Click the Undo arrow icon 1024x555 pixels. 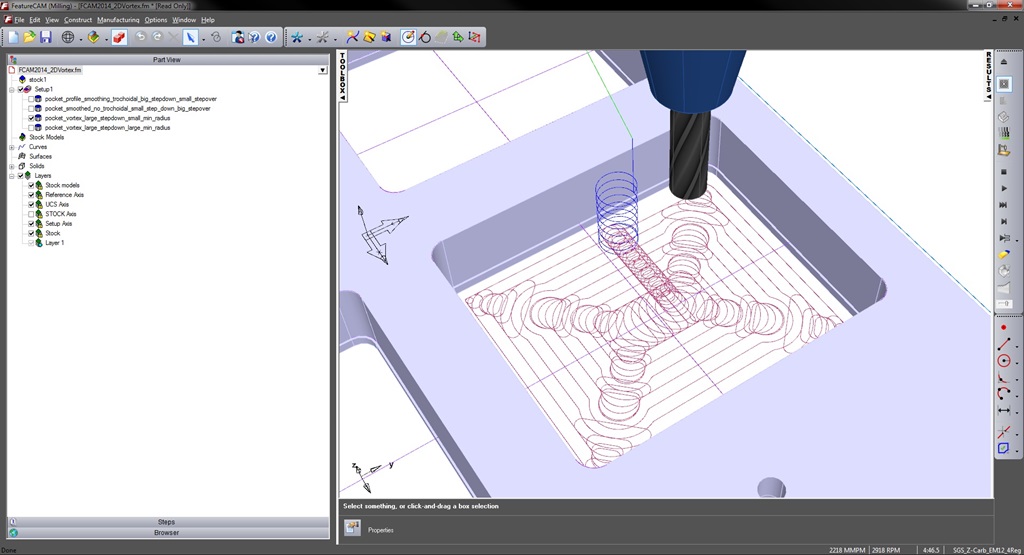pos(140,37)
